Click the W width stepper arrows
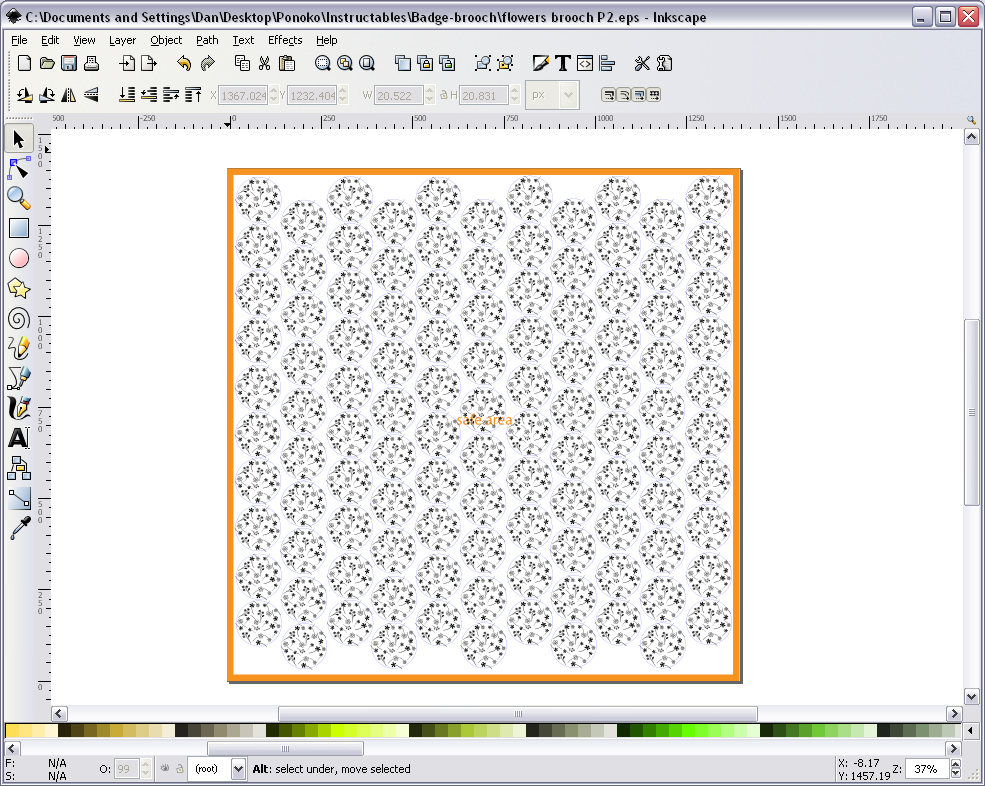The height and width of the screenshot is (786, 985). 429,95
